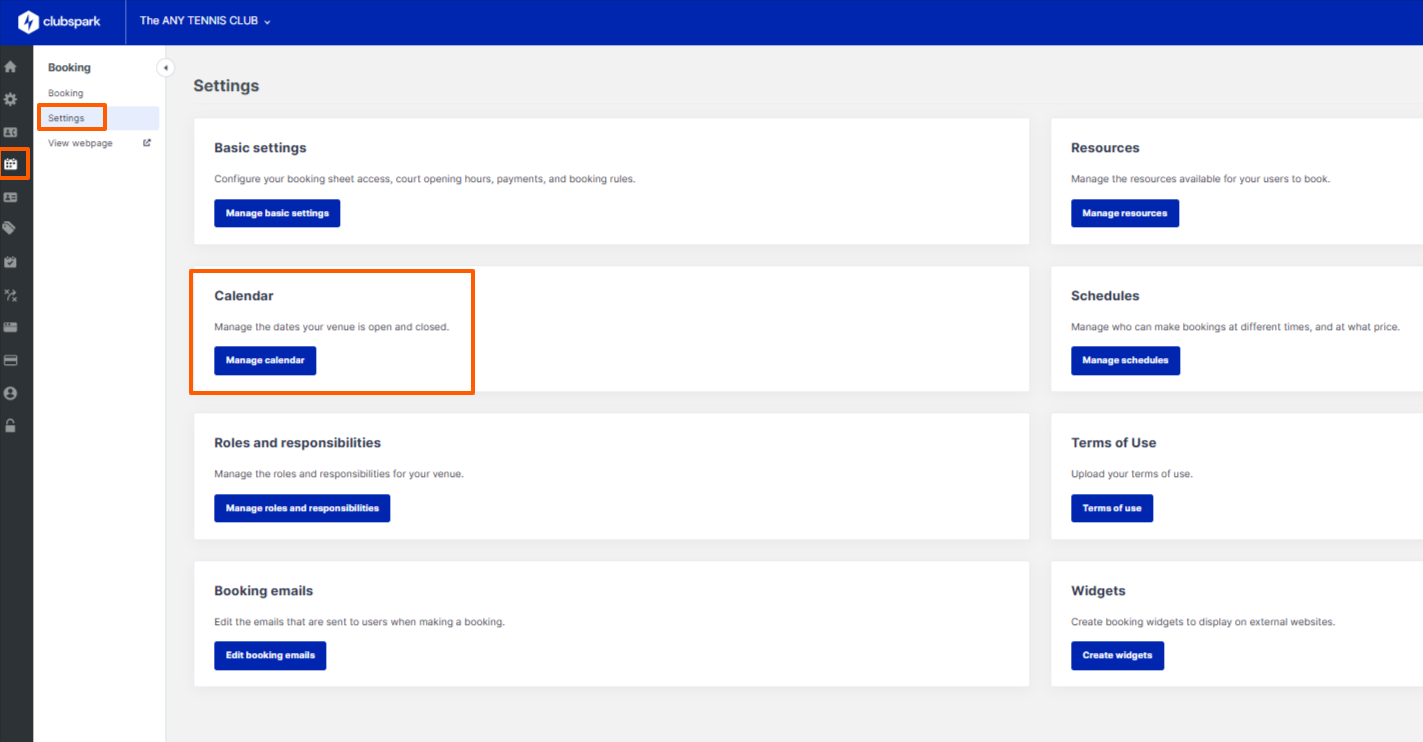The image size is (1423, 742).
Task: Click the user profile circle sidebar icon
Action: pyautogui.click(x=11, y=393)
